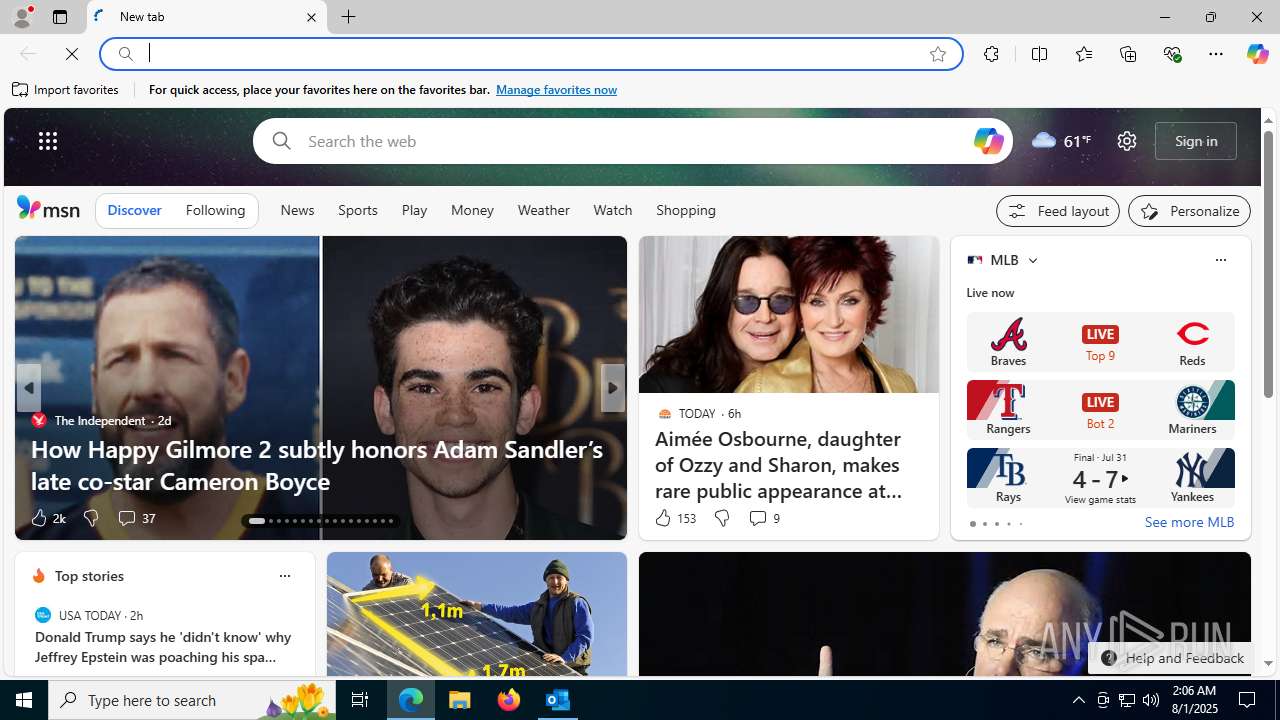Open the Shopping tab
This screenshot has width=1280, height=720.
(x=686, y=210)
